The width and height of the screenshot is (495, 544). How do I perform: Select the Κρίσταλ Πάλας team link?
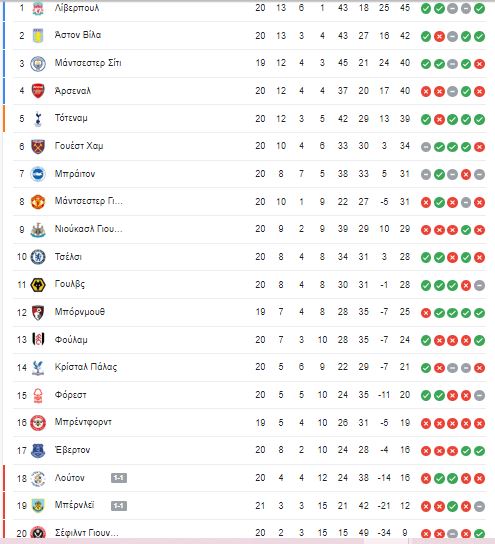click(x=86, y=367)
